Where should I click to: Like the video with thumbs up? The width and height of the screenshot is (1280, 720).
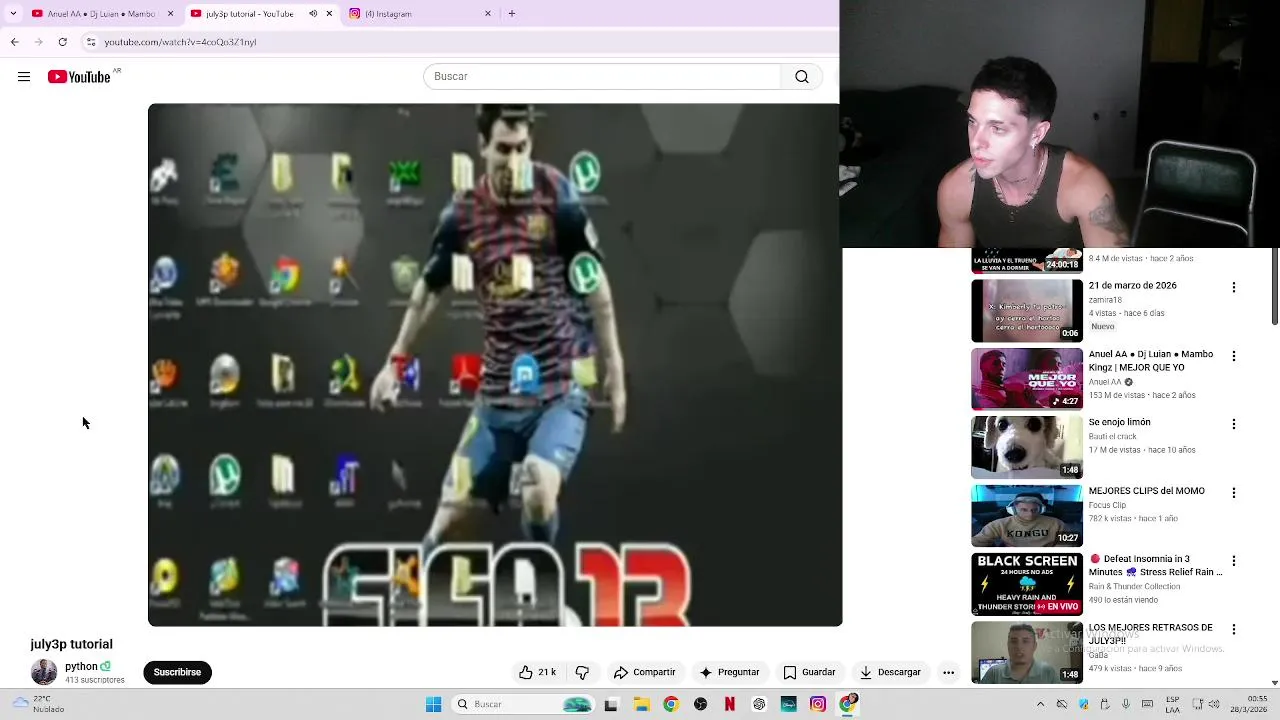tap(537, 672)
